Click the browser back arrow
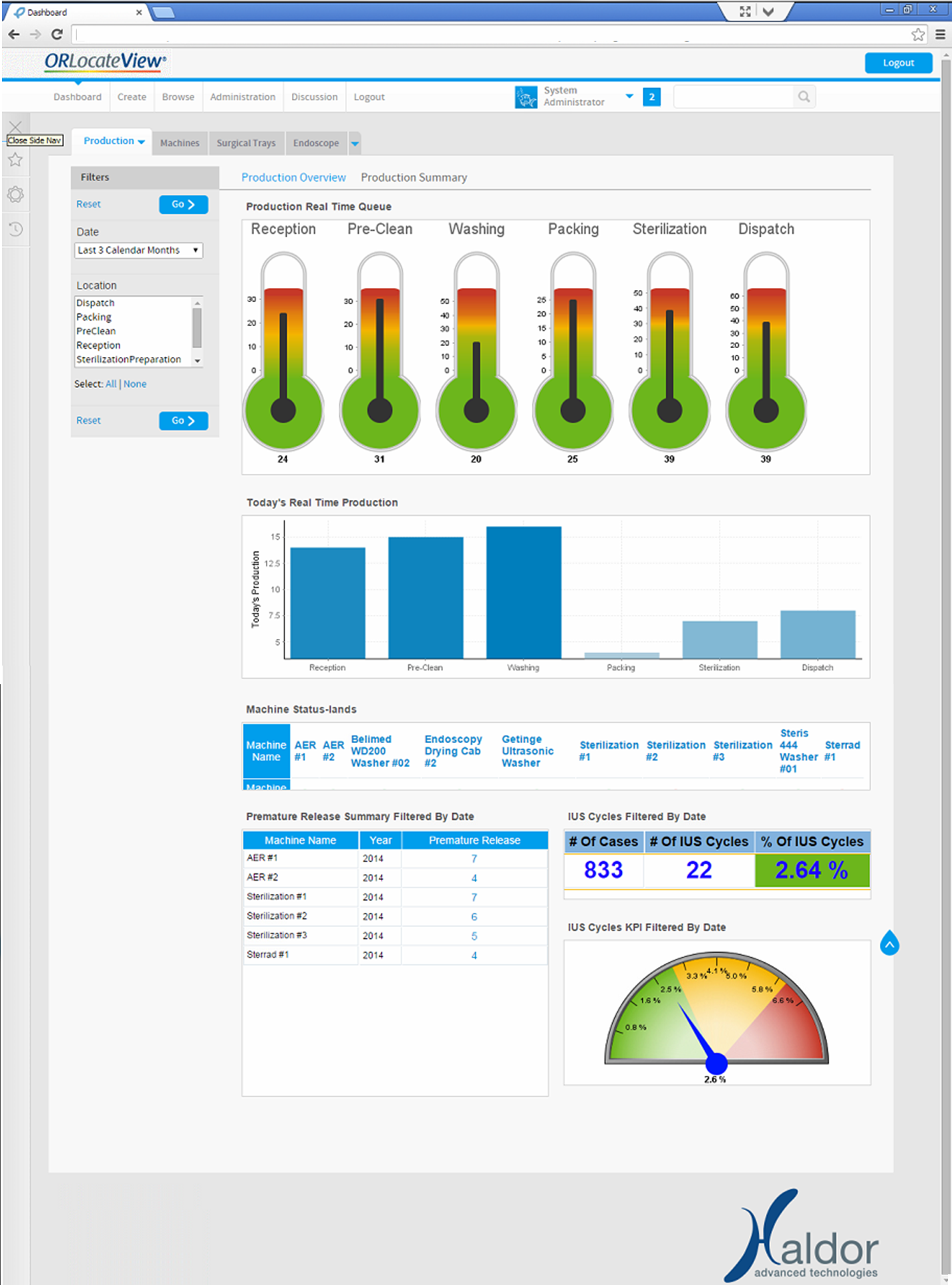 (14, 34)
